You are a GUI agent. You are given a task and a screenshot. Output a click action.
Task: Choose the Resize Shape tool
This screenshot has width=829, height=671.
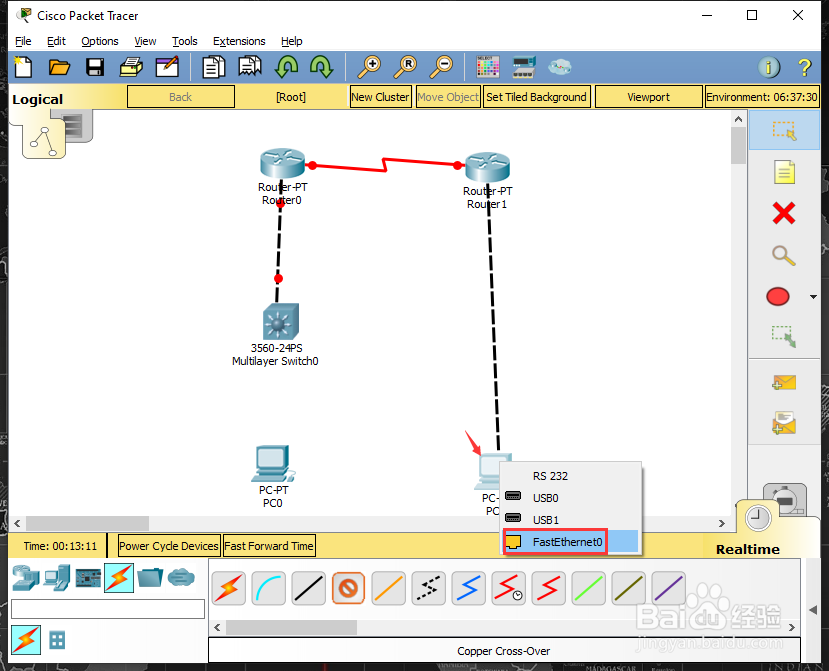pos(784,336)
